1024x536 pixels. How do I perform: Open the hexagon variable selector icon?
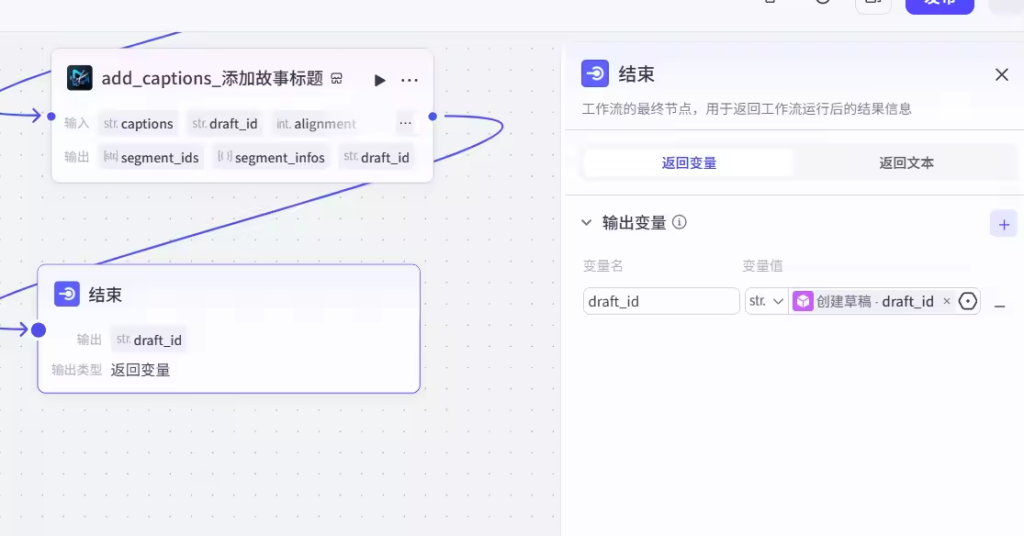click(967, 301)
